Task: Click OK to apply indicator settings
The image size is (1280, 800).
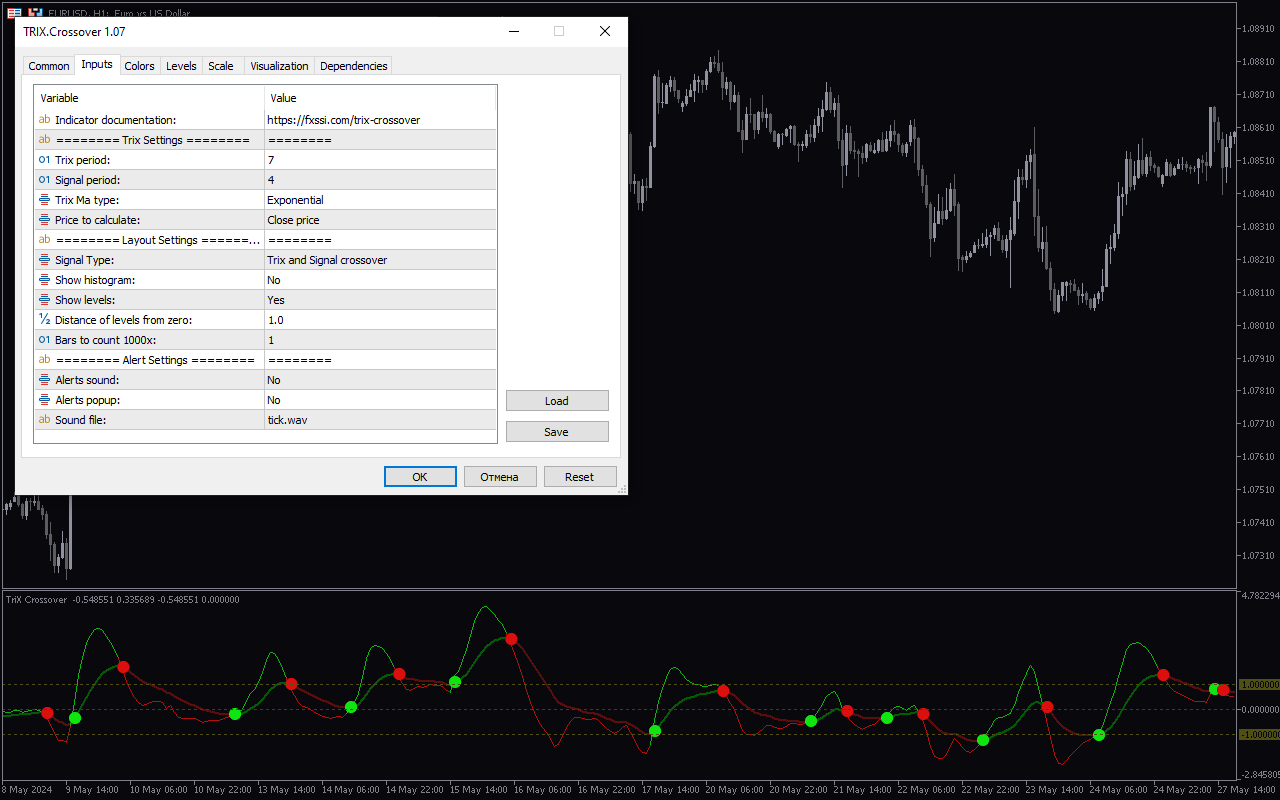Action: tap(420, 477)
